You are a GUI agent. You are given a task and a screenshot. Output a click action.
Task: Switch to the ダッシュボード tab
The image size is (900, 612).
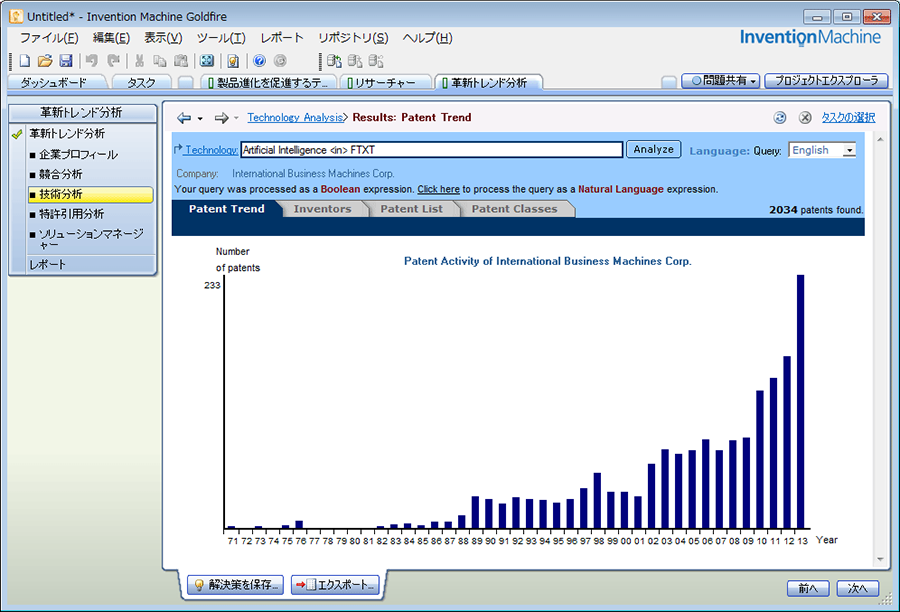tap(53, 83)
